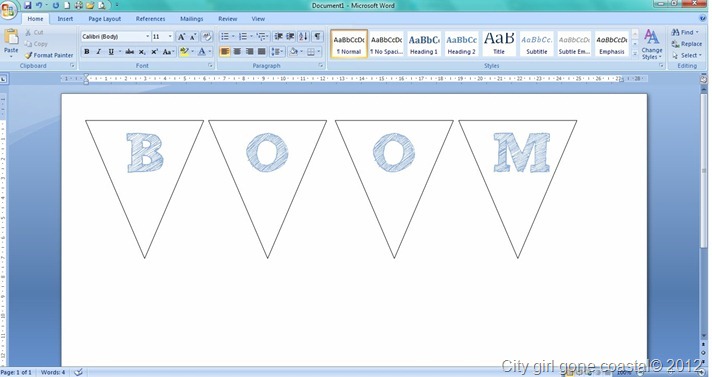Viewport: 712px width, 377px height.
Task: Open the Calibri (Body) font name dropdown
Action: 148,37
